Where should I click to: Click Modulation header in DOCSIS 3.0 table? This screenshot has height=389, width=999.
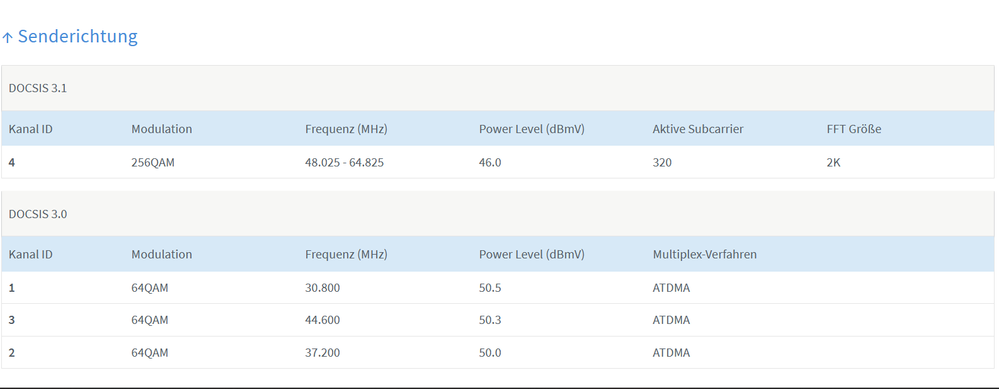pyautogui.click(x=162, y=254)
